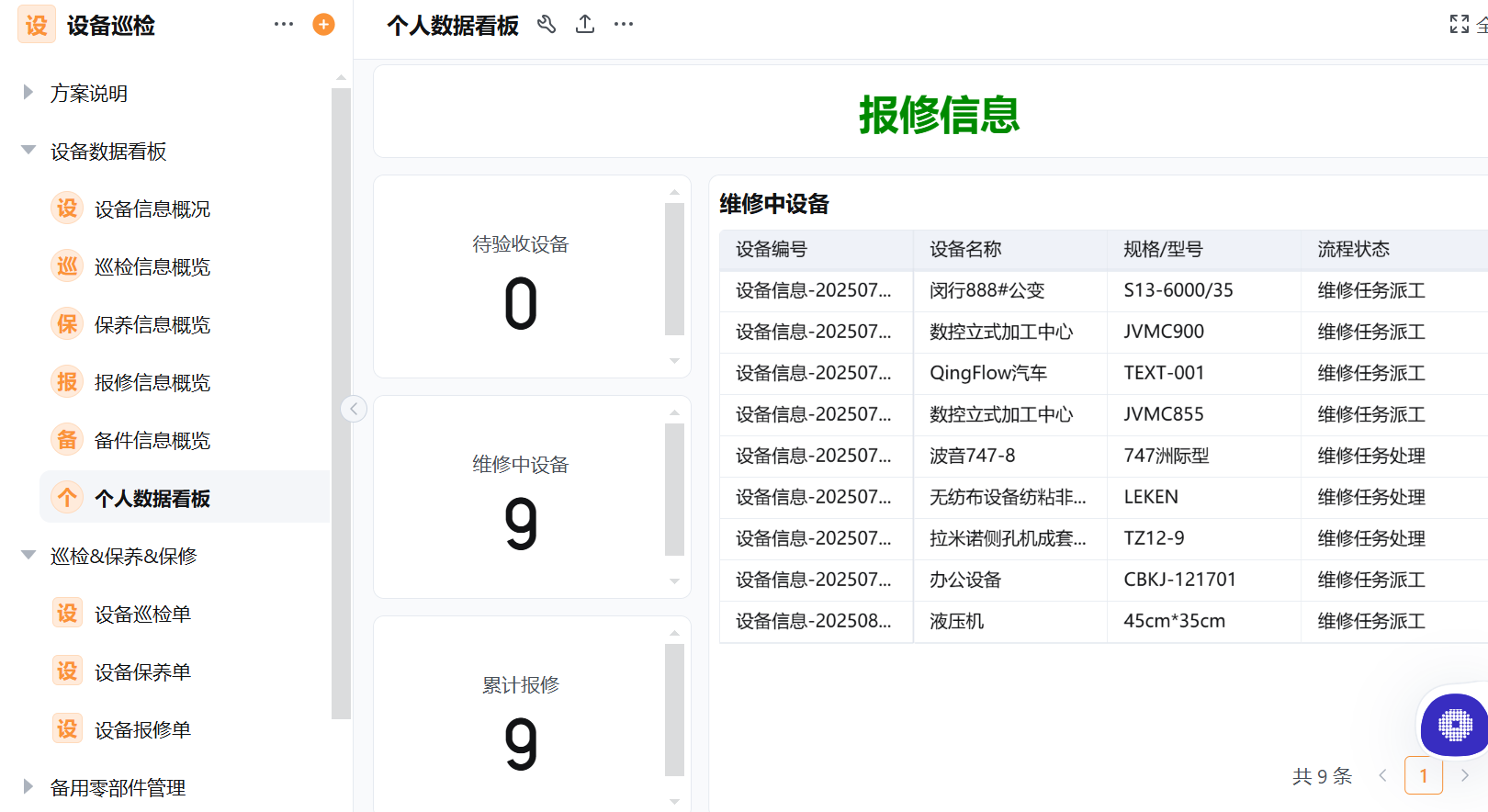1488x812 pixels.
Task: Open the wrench settings icon beside 个人数据看板
Action: (547, 25)
